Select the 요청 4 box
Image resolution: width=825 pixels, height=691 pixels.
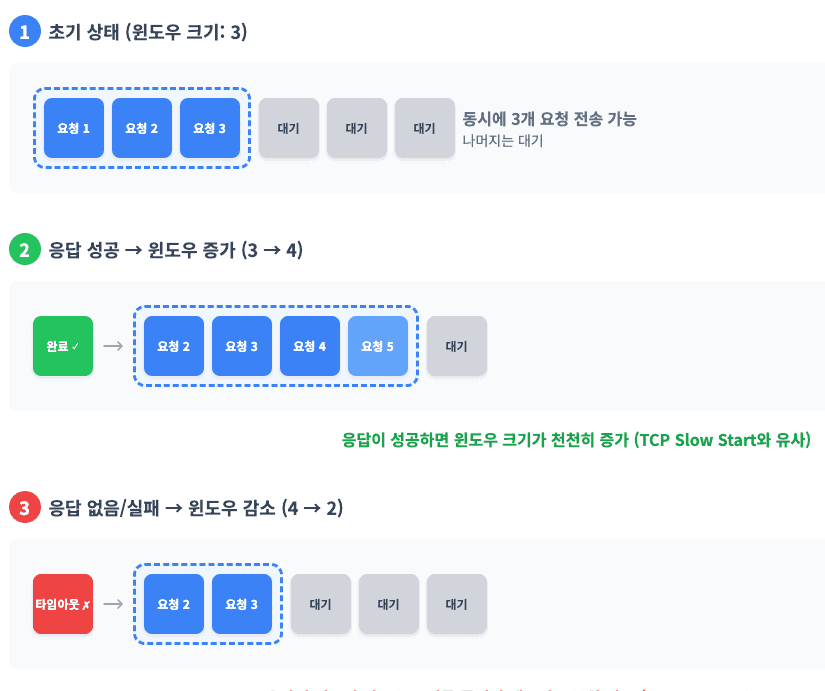click(x=310, y=346)
